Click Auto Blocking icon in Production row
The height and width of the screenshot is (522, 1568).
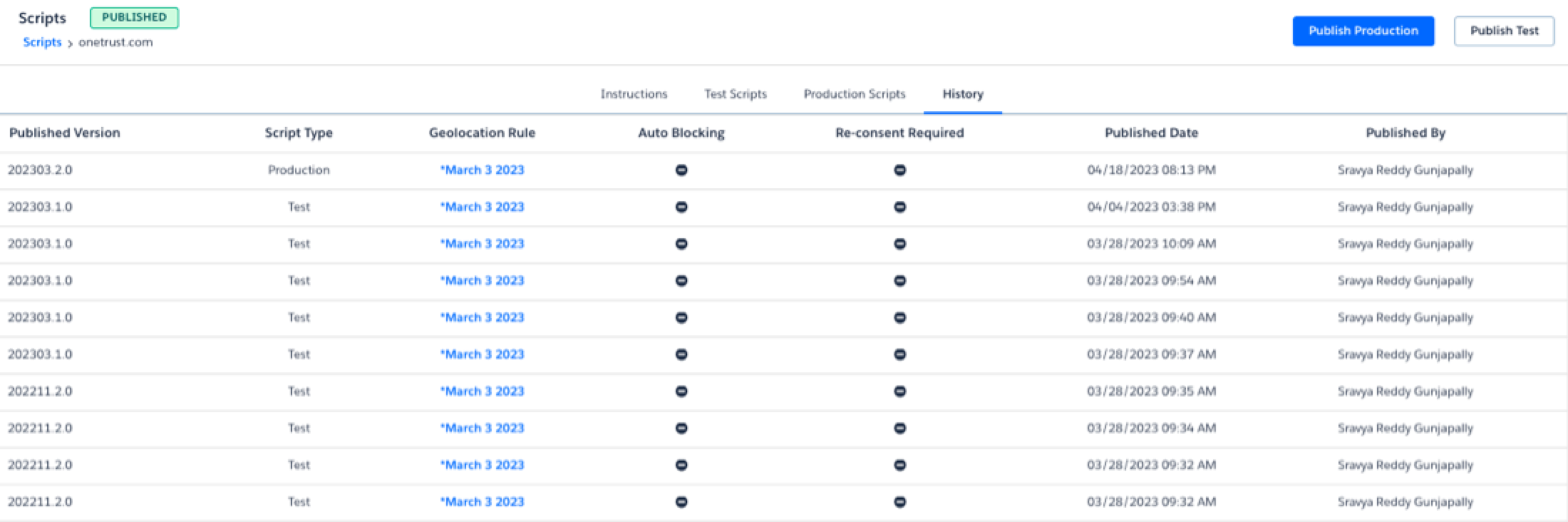(x=681, y=170)
